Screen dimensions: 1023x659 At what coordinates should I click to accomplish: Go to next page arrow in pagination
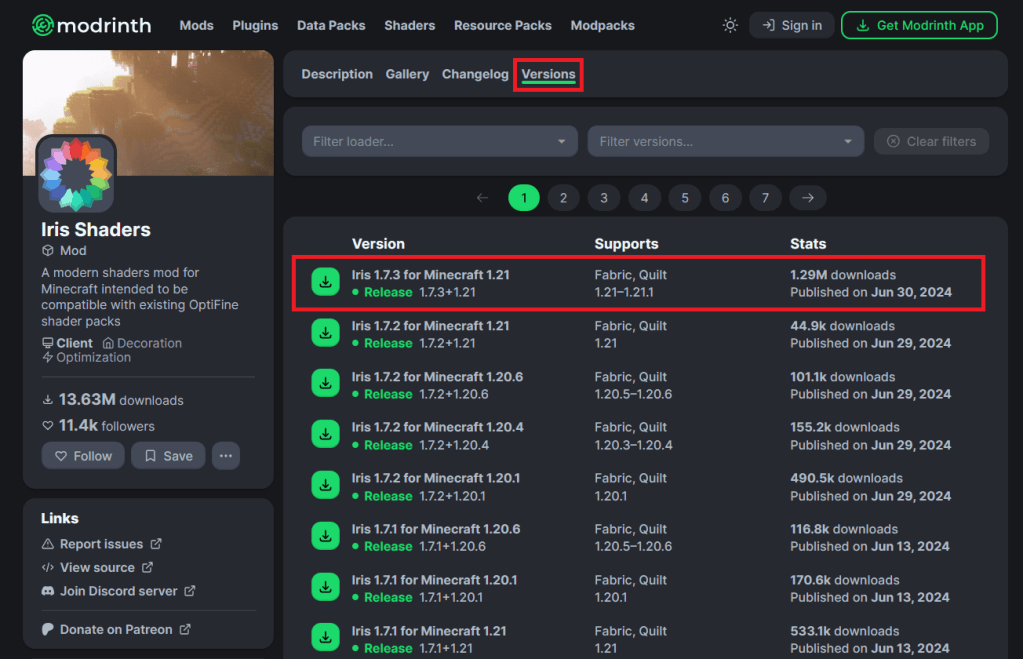click(808, 198)
